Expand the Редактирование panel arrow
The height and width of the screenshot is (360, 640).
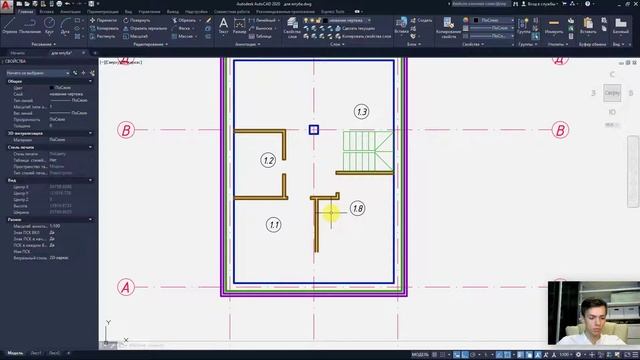[166, 44]
